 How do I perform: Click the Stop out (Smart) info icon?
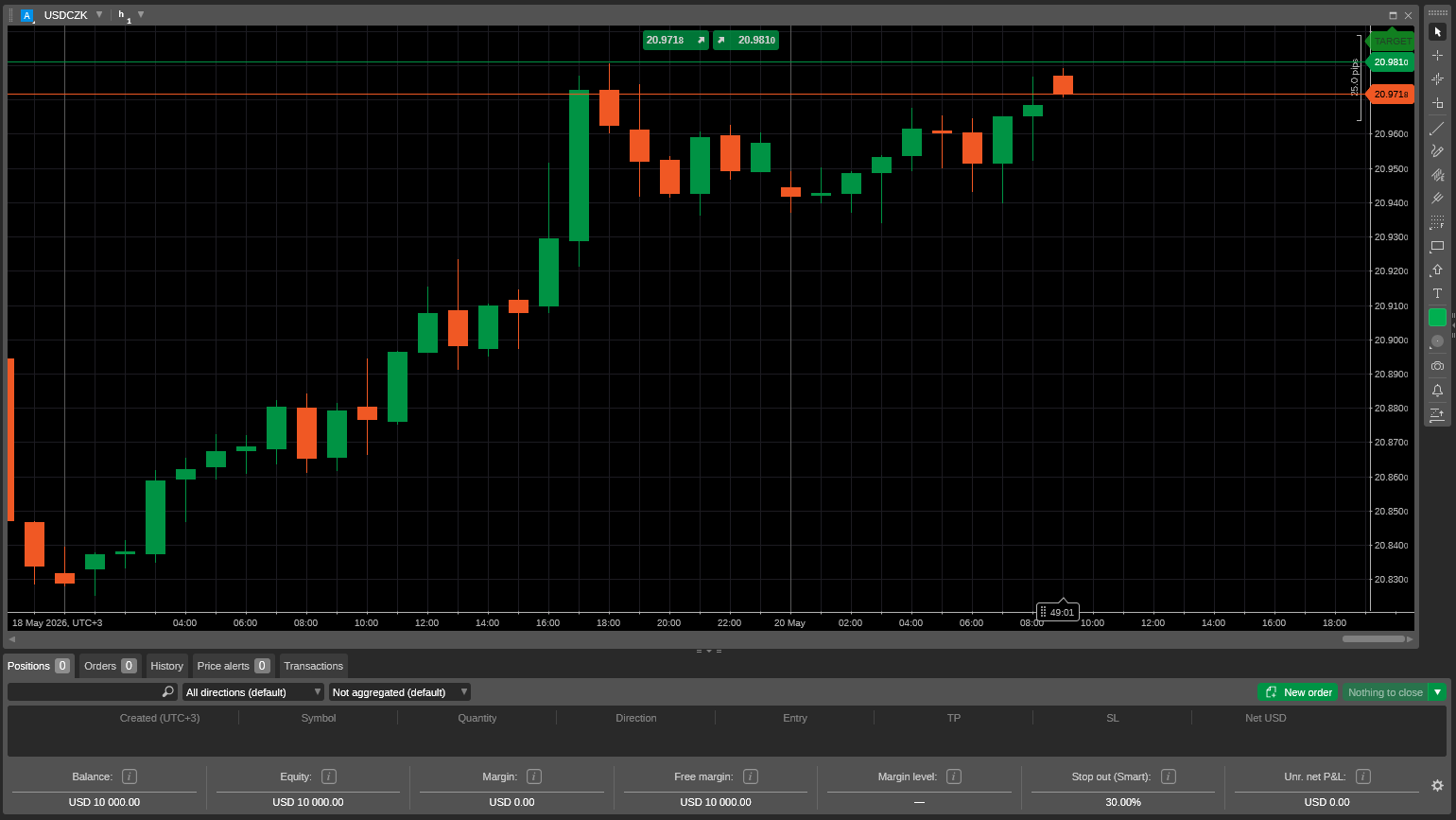pyautogui.click(x=1169, y=776)
